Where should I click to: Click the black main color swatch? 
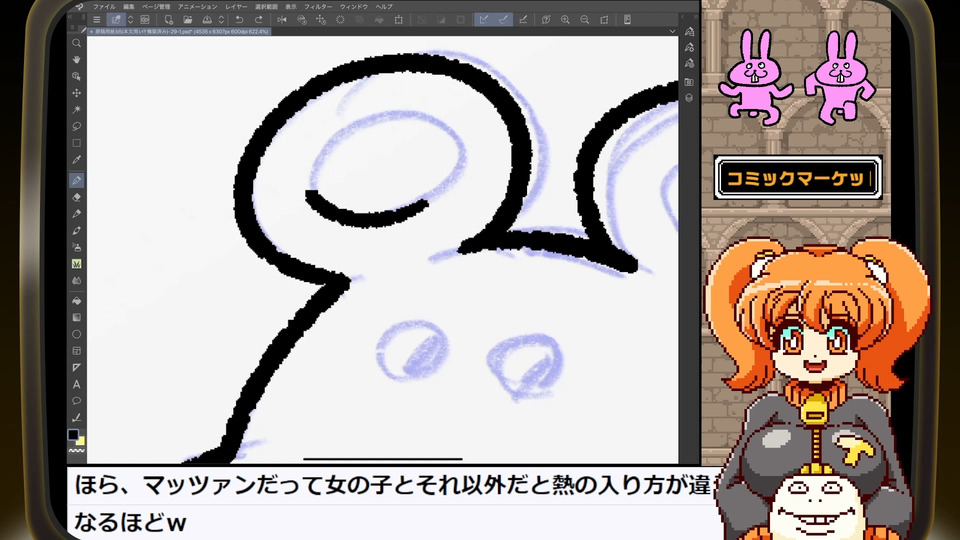tap(73, 434)
